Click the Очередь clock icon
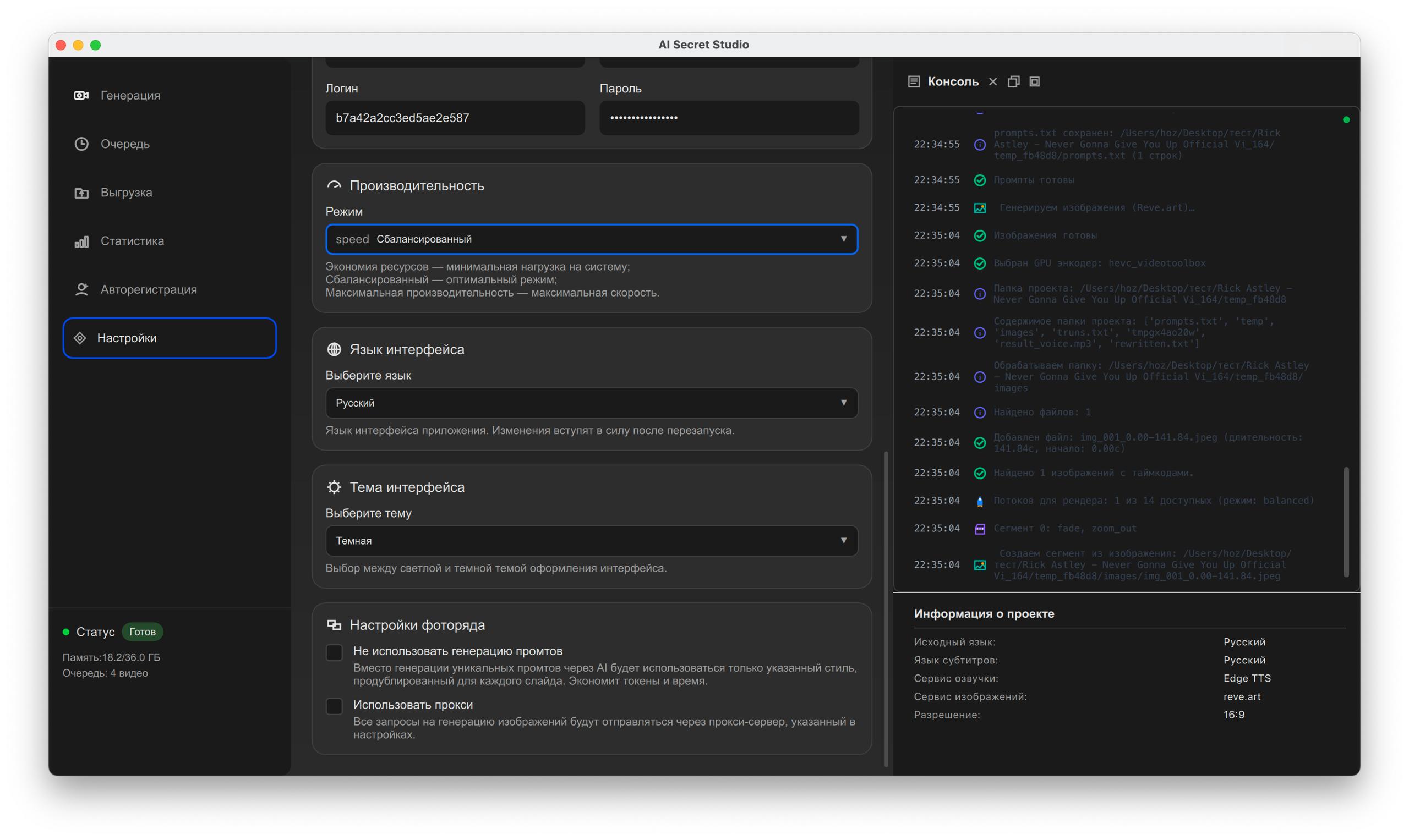 [81, 144]
